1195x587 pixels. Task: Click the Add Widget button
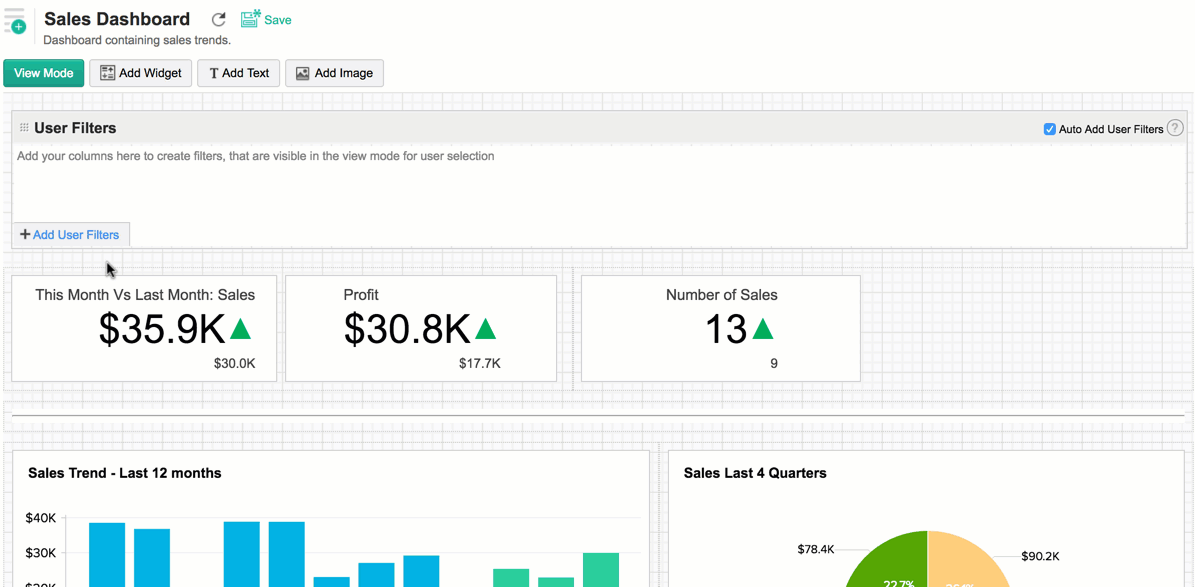tap(141, 73)
